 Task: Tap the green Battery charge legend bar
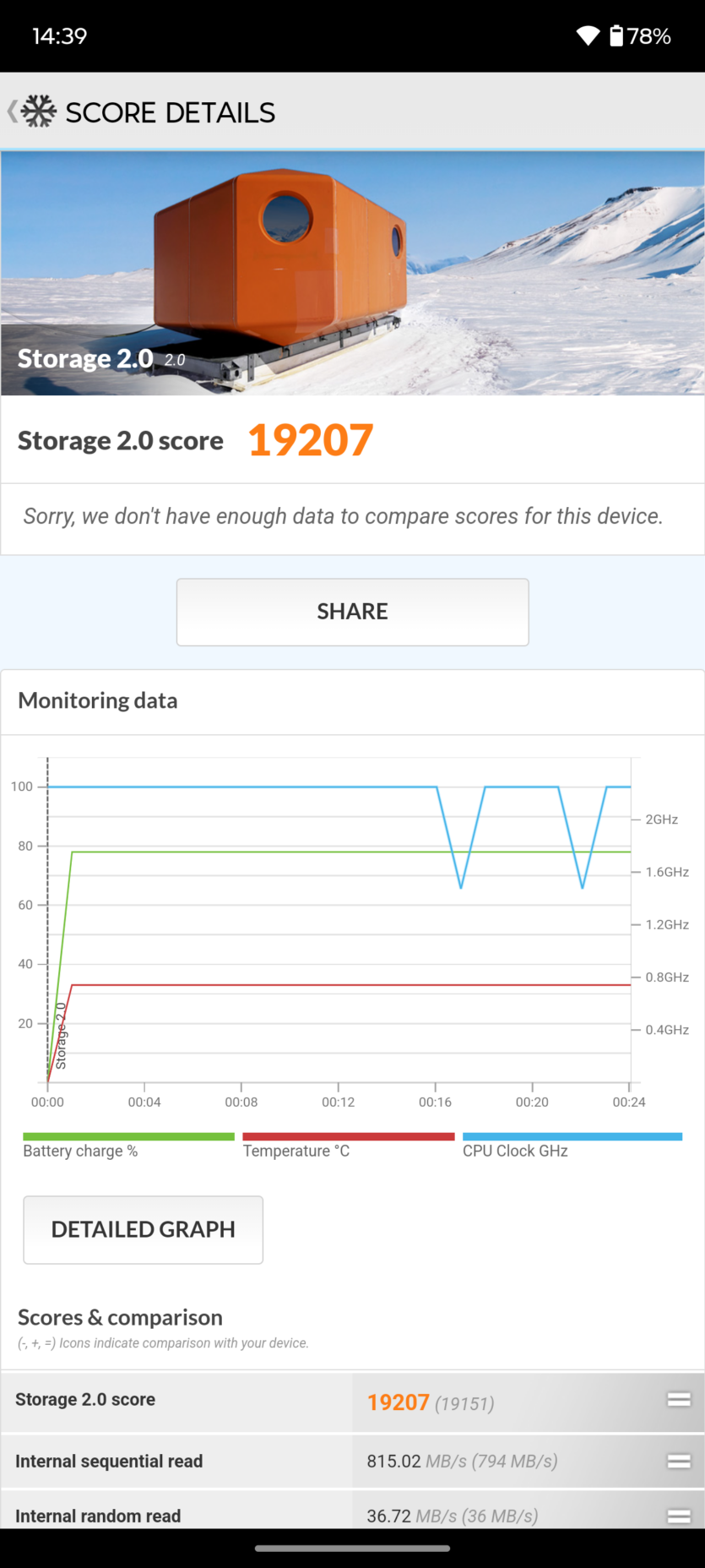128,1137
